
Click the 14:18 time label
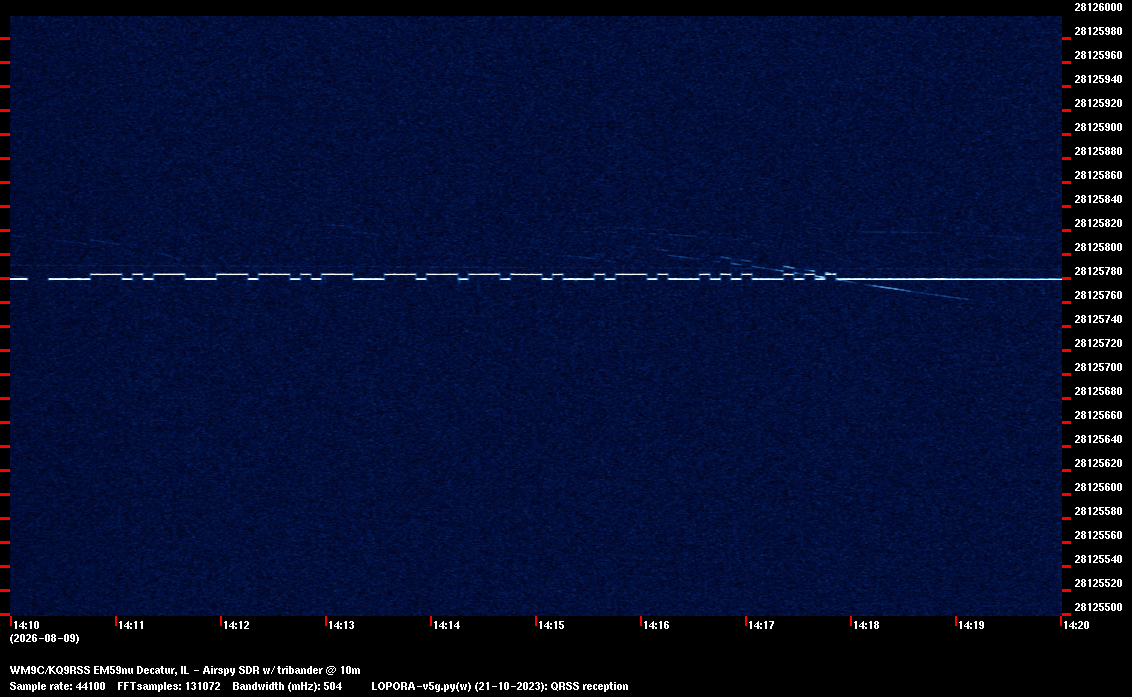coord(866,625)
